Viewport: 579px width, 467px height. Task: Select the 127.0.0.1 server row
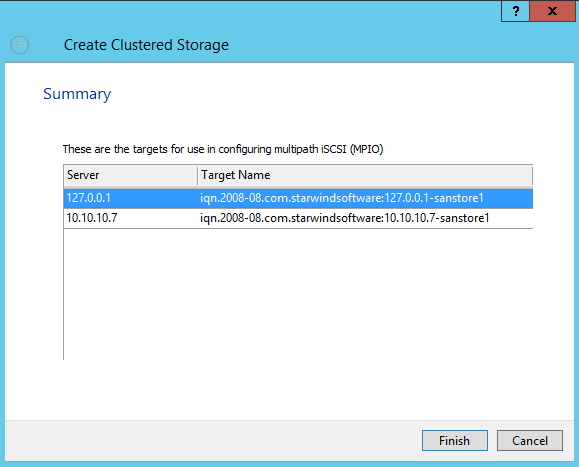click(298, 198)
